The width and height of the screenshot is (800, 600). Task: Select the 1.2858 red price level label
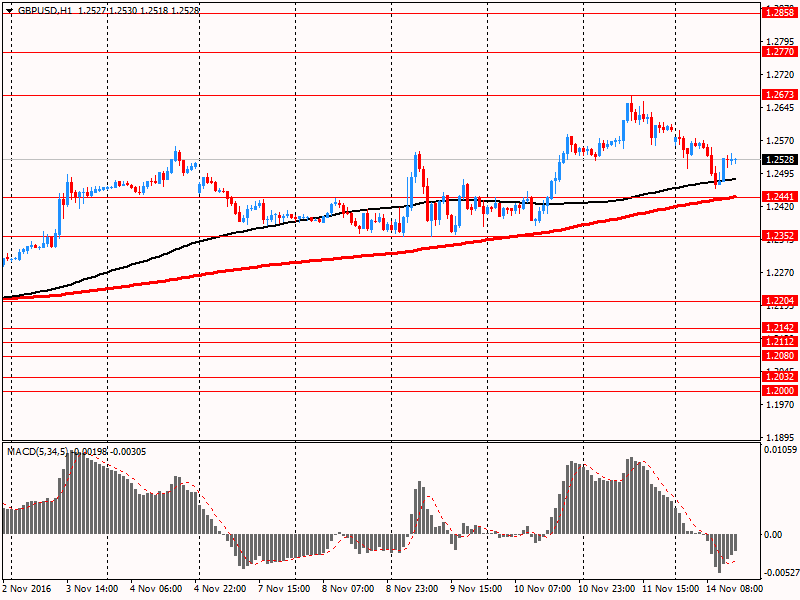[780, 13]
